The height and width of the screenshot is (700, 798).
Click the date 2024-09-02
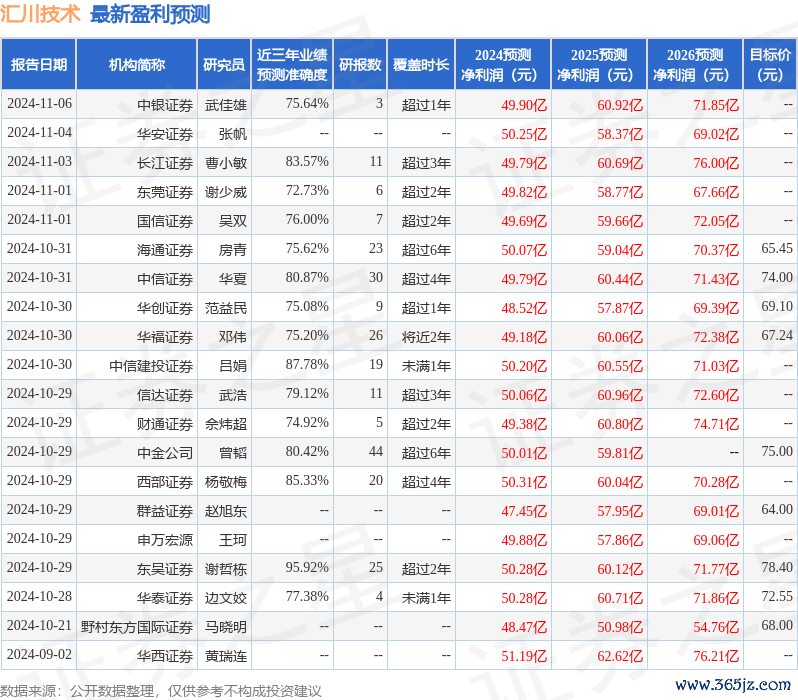tap(39, 654)
